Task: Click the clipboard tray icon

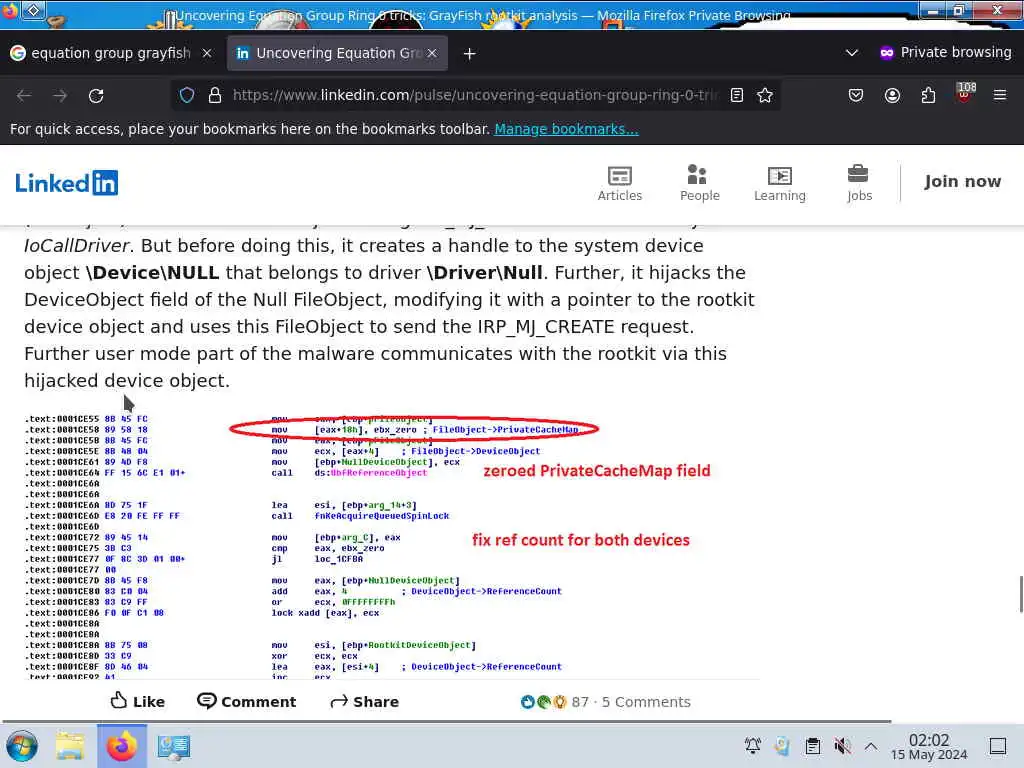Action: (812, 746)
